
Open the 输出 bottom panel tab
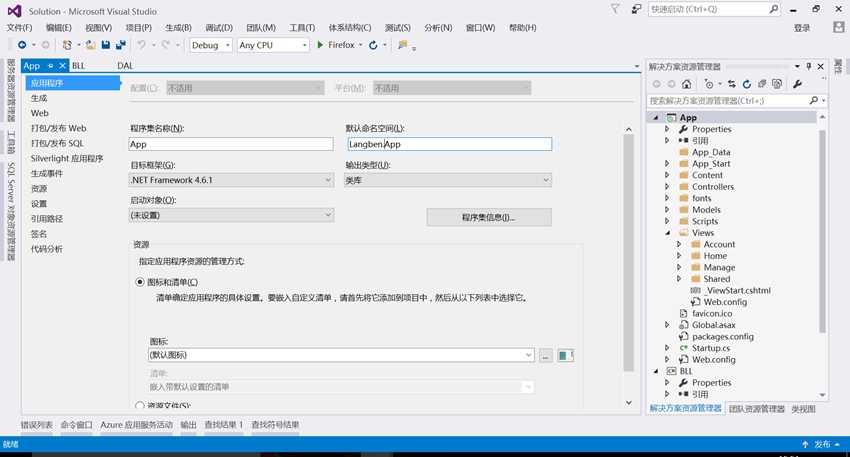(188, 424)
